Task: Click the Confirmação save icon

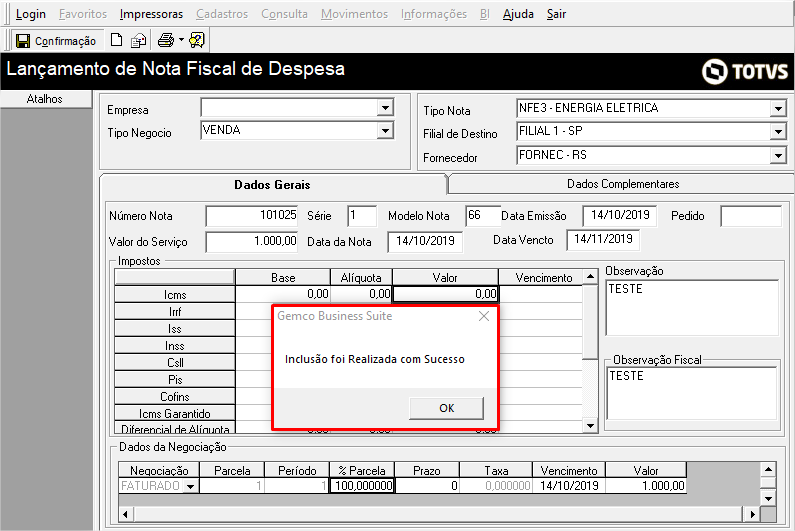Action: (x=23, y=41)
